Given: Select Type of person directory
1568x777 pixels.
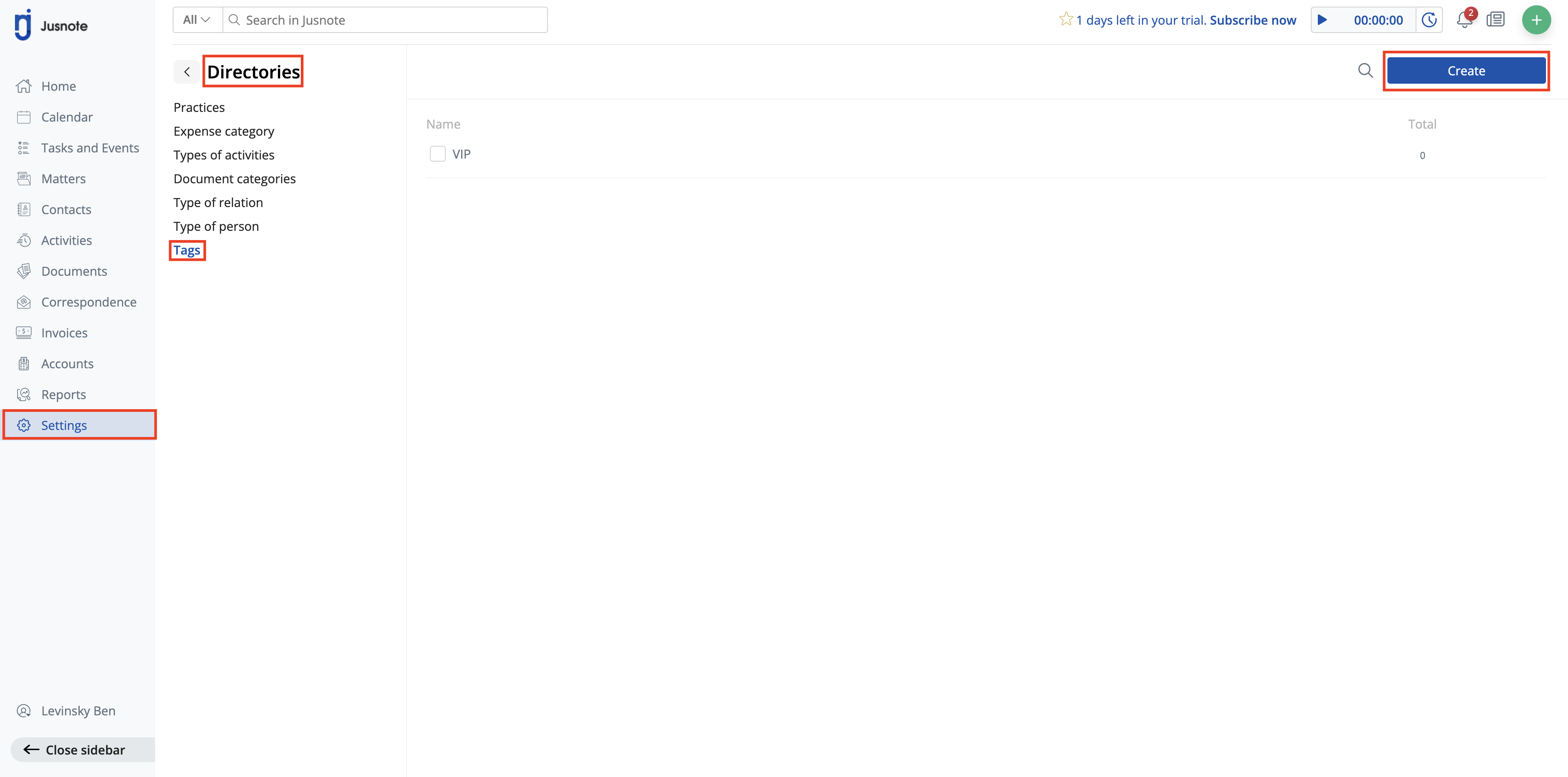Looking at the screenshot, I should [216, 226].
